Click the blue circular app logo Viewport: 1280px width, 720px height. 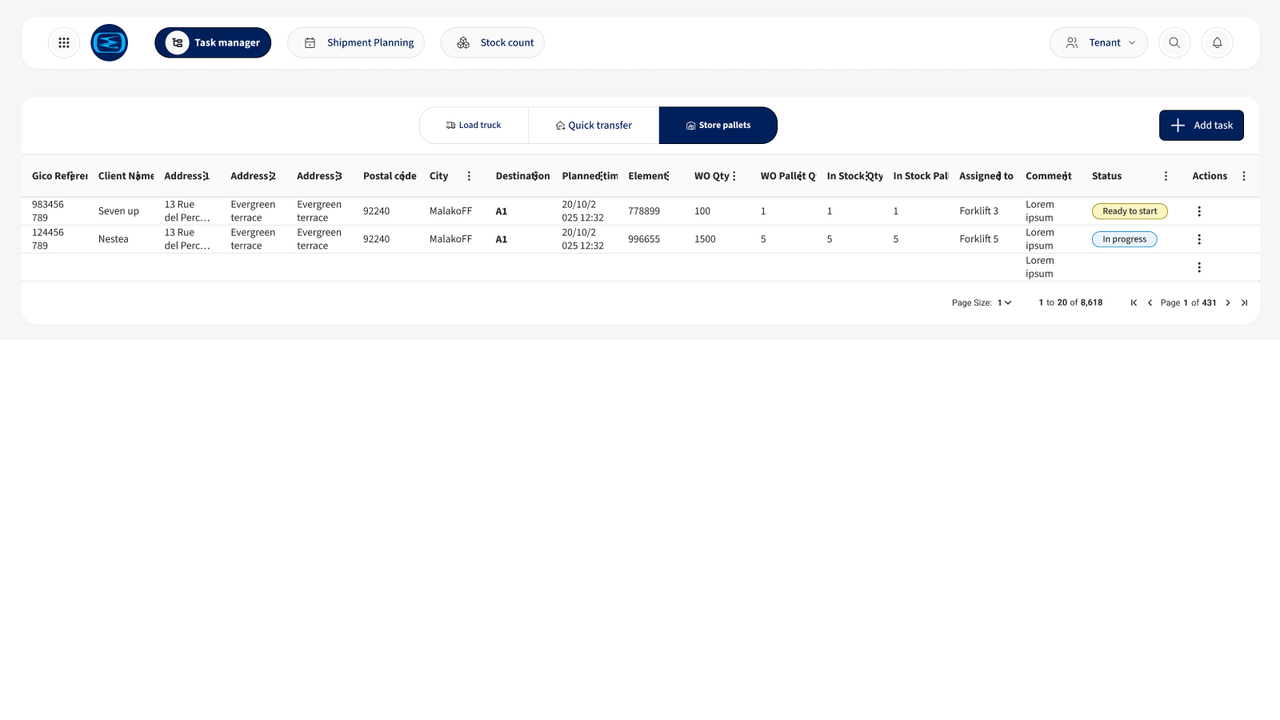(109, 43)
